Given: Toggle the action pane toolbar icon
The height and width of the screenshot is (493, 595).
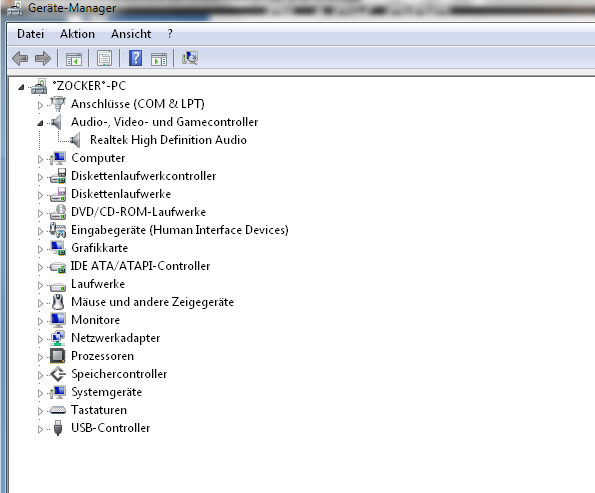Looking at the screenshot, I should (x=159, y=59).
